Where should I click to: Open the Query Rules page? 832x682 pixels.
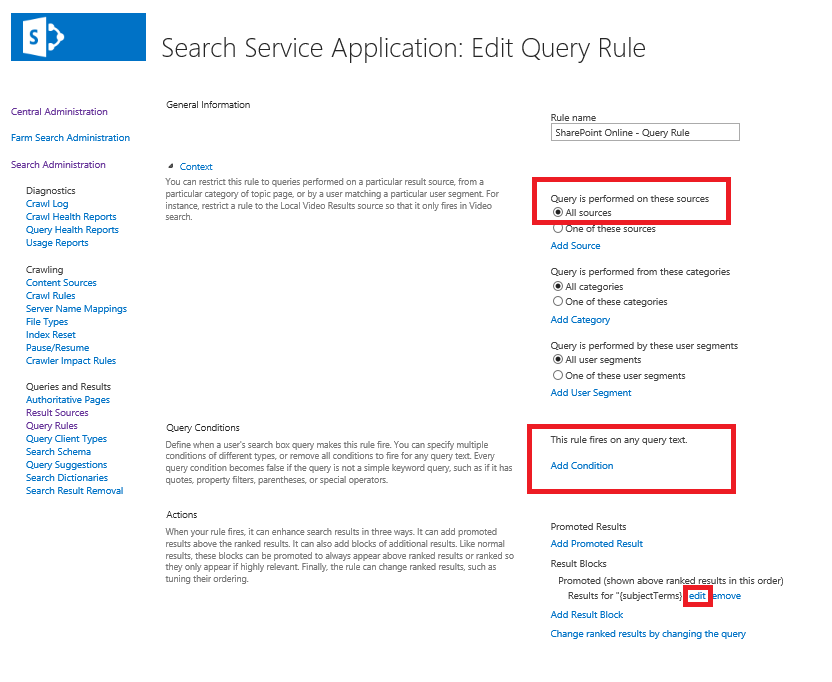tap(51, 425)
